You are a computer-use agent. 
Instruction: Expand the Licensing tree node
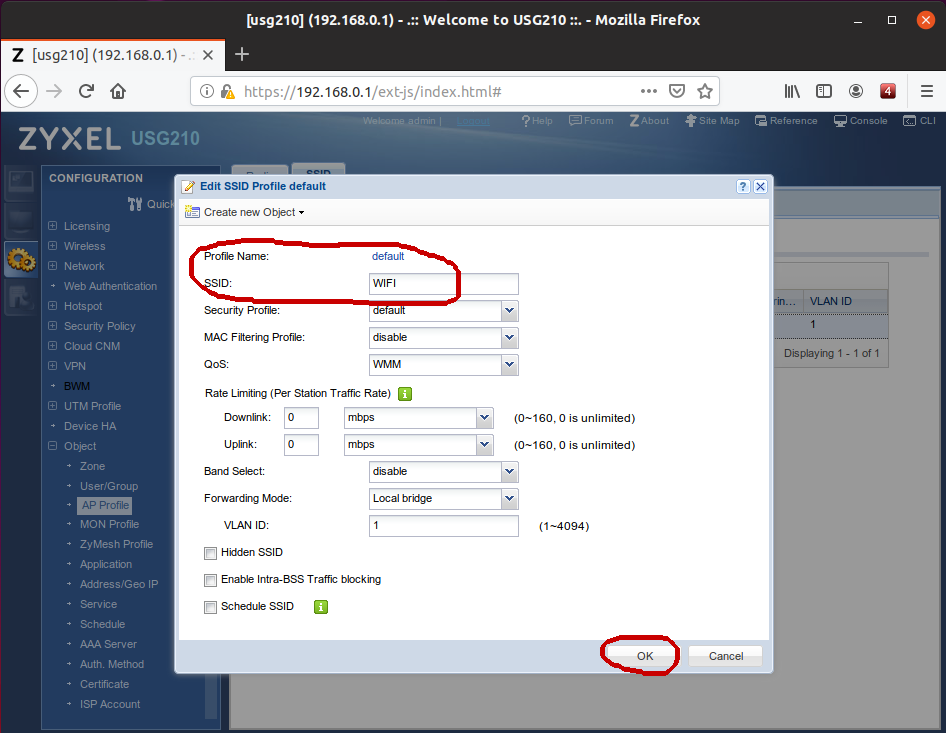(52, 226)
